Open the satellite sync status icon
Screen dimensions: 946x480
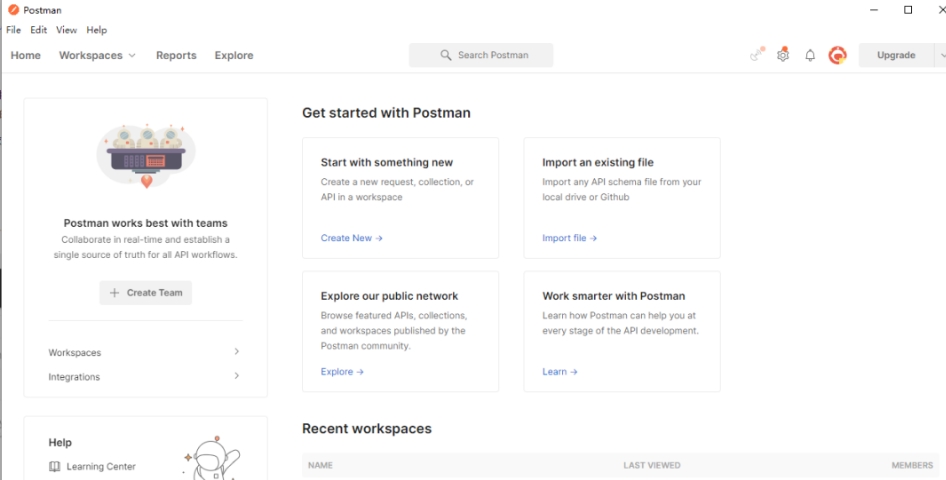(757, 54)
